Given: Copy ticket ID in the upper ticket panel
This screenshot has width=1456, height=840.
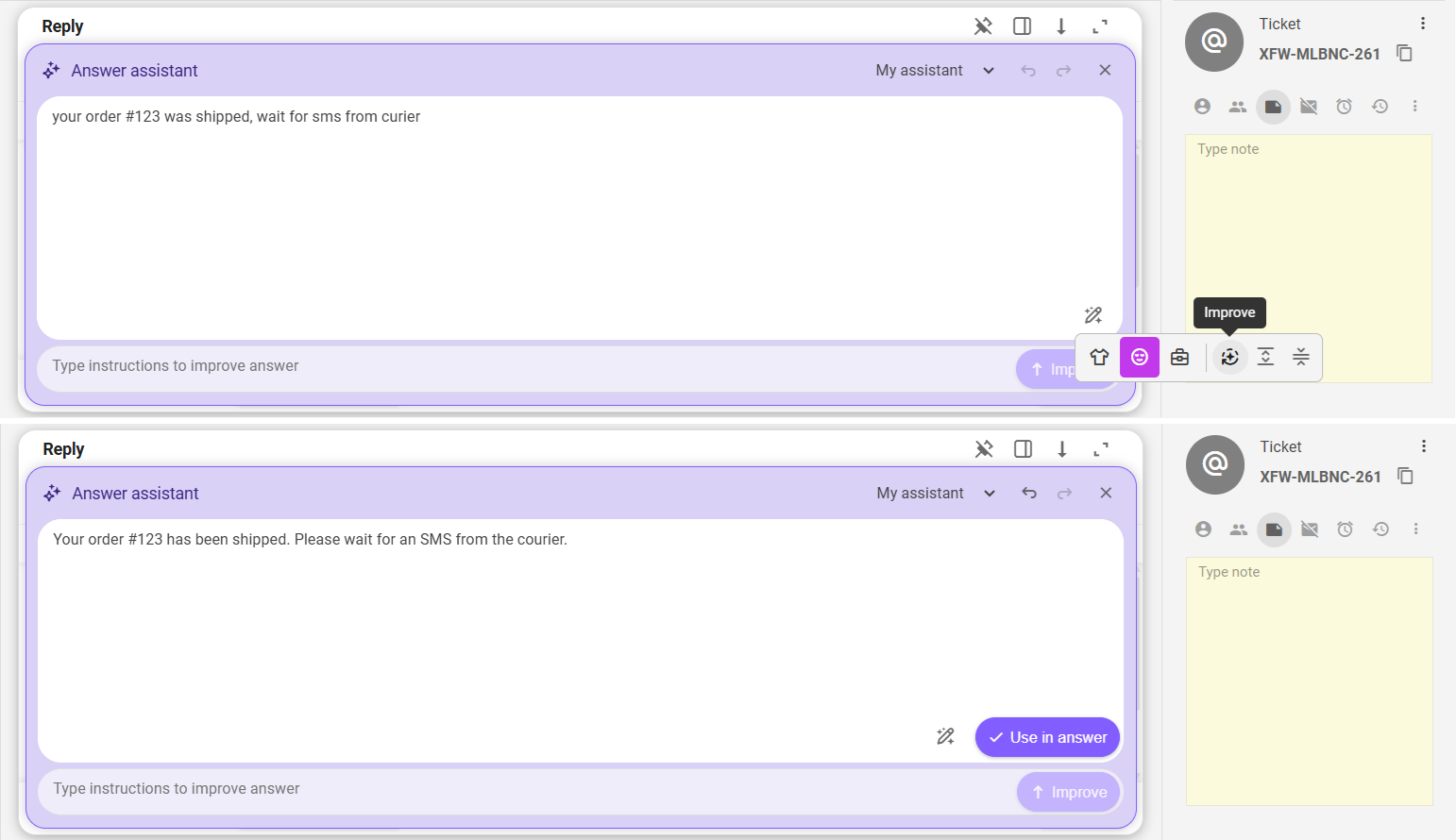Looking at the screenshot, I should coord(1404,54).
